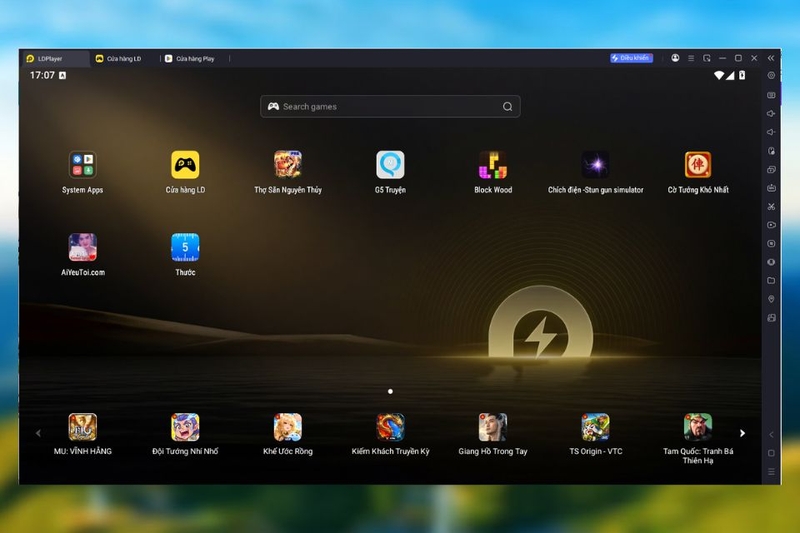Image resolution: width=800 pixels, height=533 pixels.
Task: Open Kiếm Khách Truyền Kỳ game
Action: [x=390, y=427]
